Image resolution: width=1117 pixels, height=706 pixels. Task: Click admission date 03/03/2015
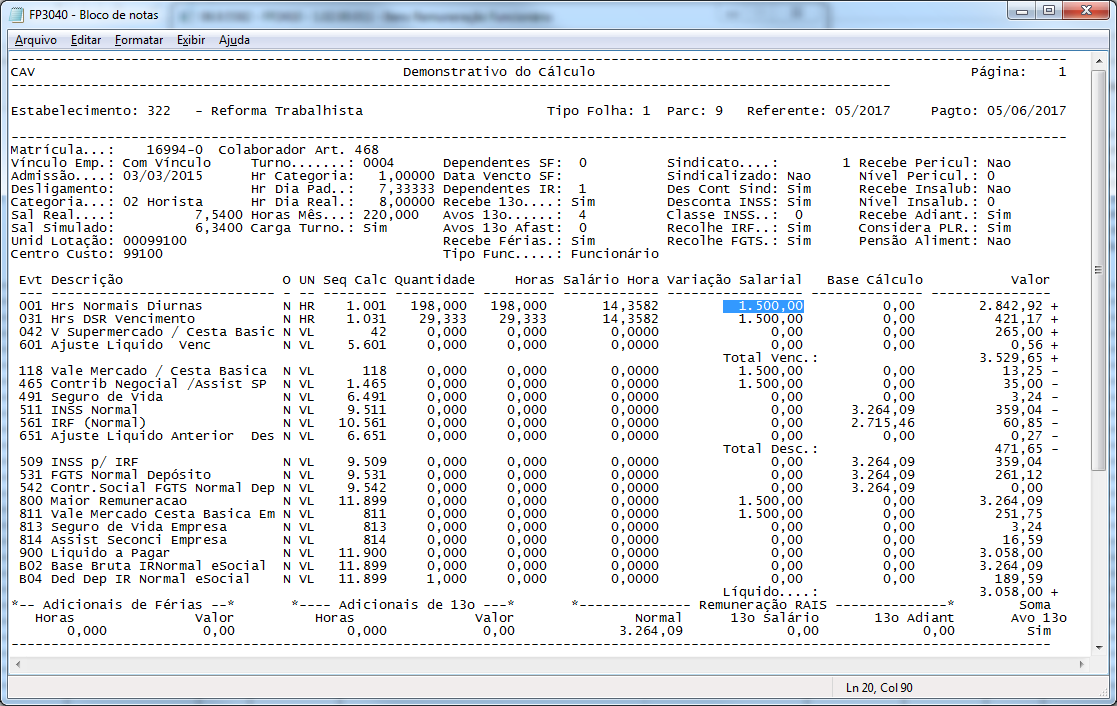click(162, 176)
